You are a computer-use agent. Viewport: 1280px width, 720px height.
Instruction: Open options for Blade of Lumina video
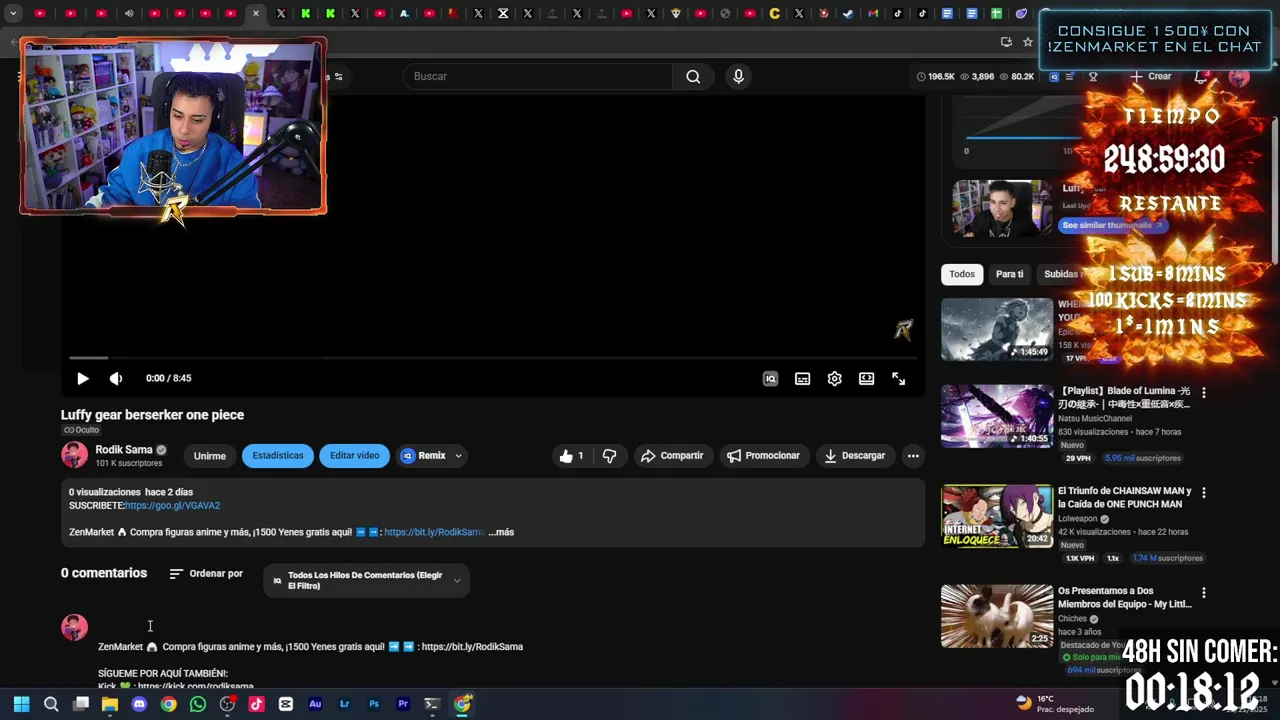1204,393
